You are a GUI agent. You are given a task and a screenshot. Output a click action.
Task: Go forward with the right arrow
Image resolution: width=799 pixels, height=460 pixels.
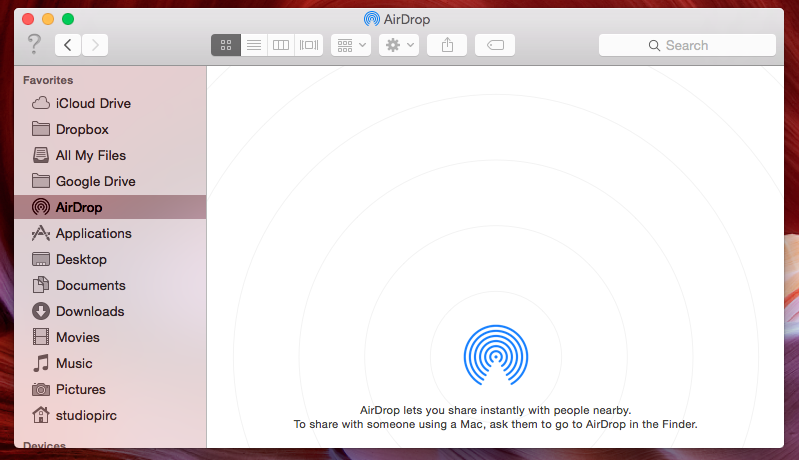[95, 45]
